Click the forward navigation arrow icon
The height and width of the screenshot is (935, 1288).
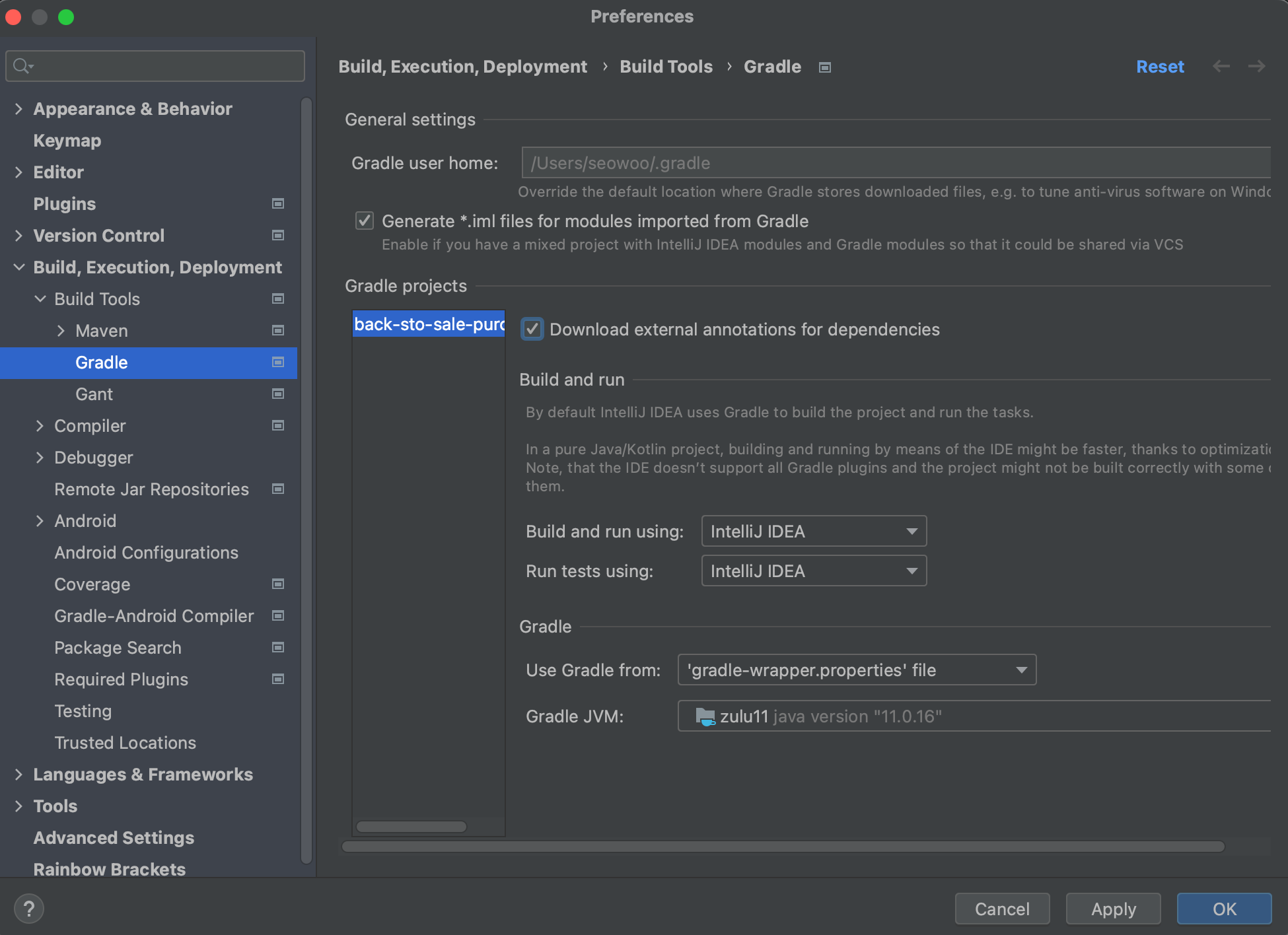1256,66
